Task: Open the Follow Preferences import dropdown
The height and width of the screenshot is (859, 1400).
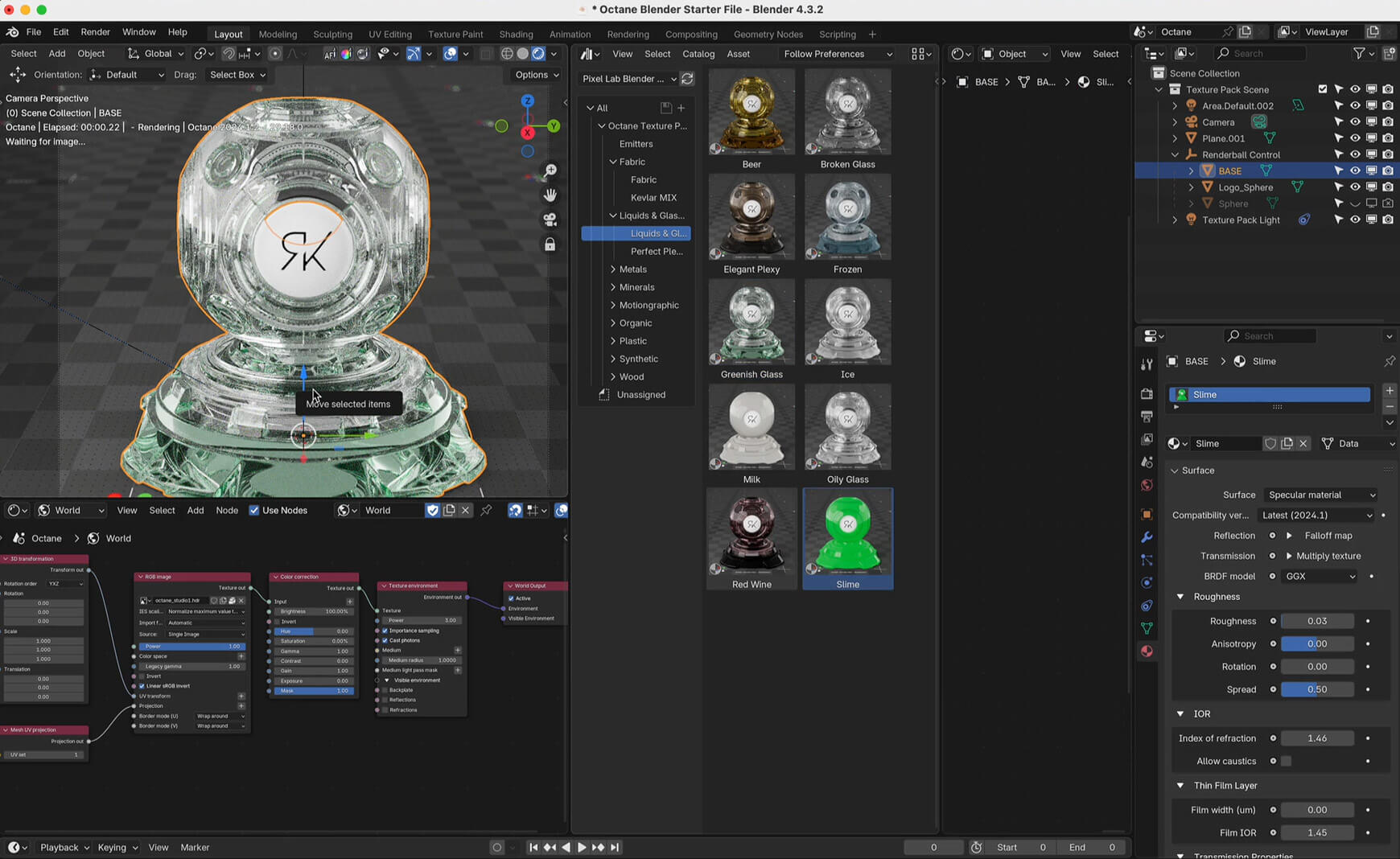Action: pyautogui.click(x=836, y=54)
